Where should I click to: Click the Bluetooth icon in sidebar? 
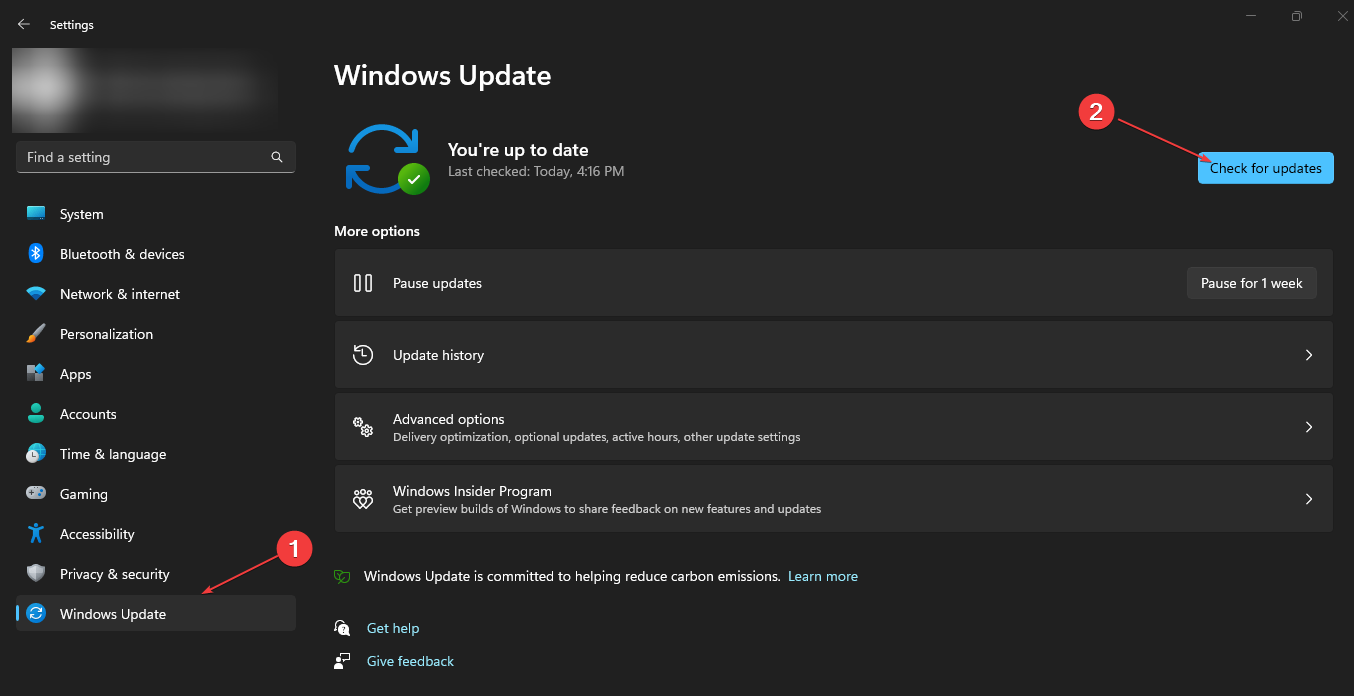coord(36,254)
